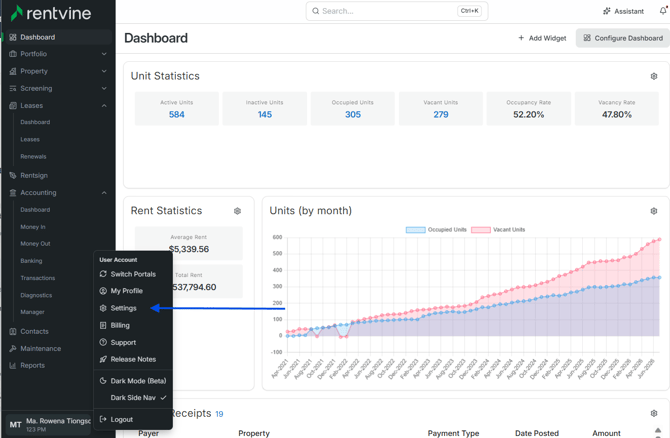This screenshot has height=438, width=670.
Task: Click the Reports chart icon
Action: click(x=13, y=365)
